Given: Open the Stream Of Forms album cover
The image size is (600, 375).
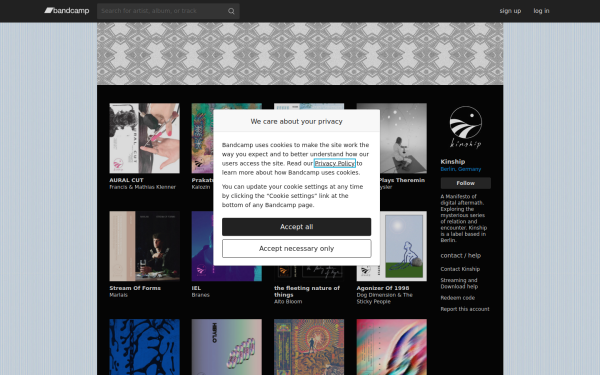Looking at the screenshot, I should (144, 246).
